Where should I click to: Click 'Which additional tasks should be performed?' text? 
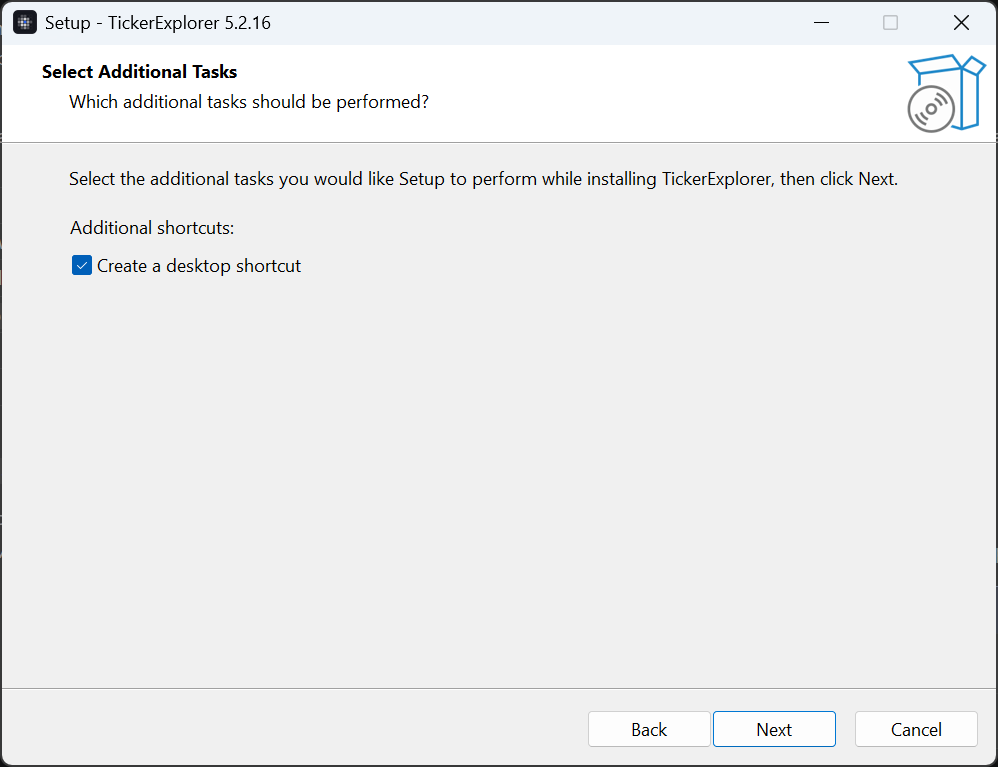coord(249,102)
